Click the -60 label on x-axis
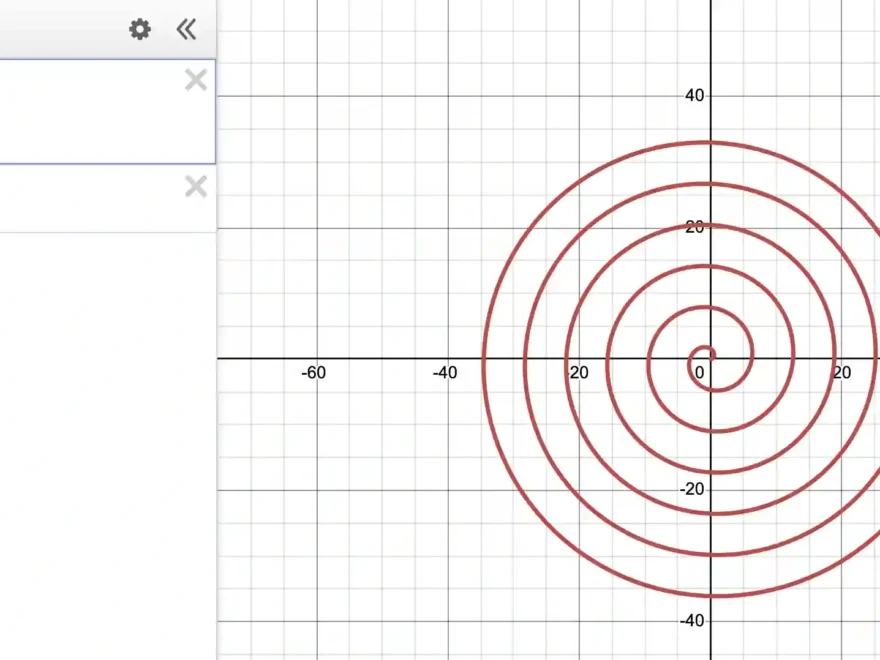 coord(314,372)
